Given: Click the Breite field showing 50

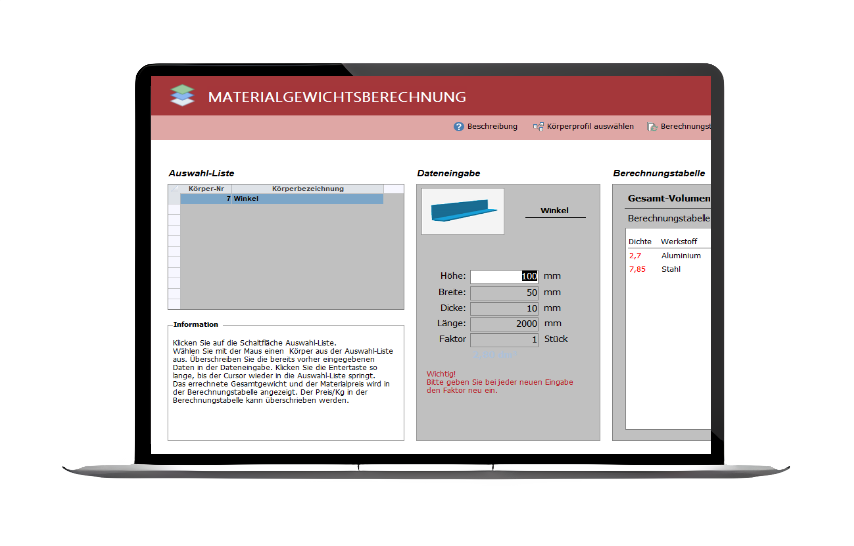Looking at the screenshot, I should click(x=504, y=292).
